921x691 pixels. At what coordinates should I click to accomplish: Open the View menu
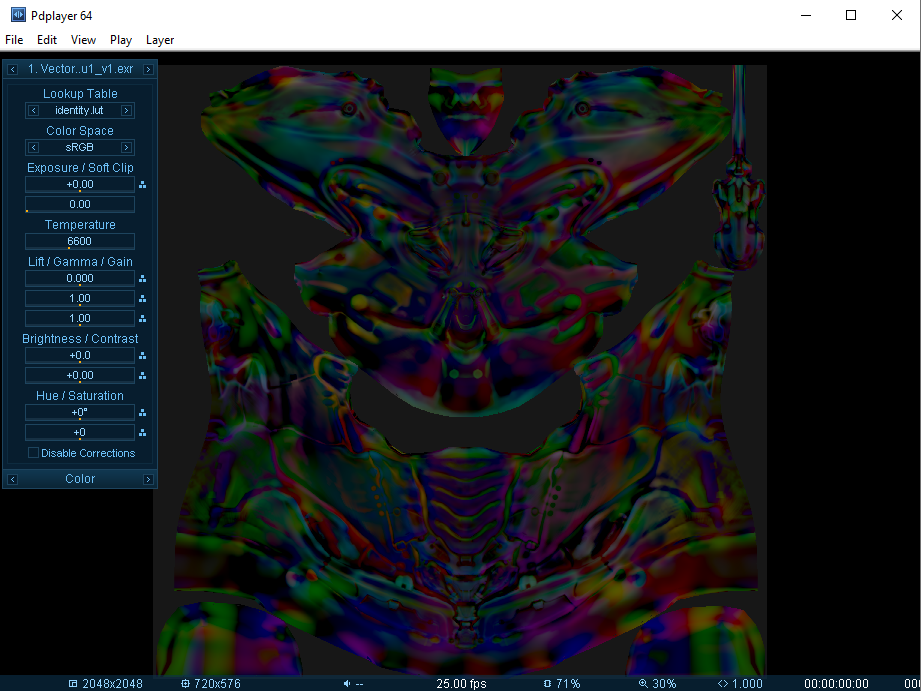[83, 40]
